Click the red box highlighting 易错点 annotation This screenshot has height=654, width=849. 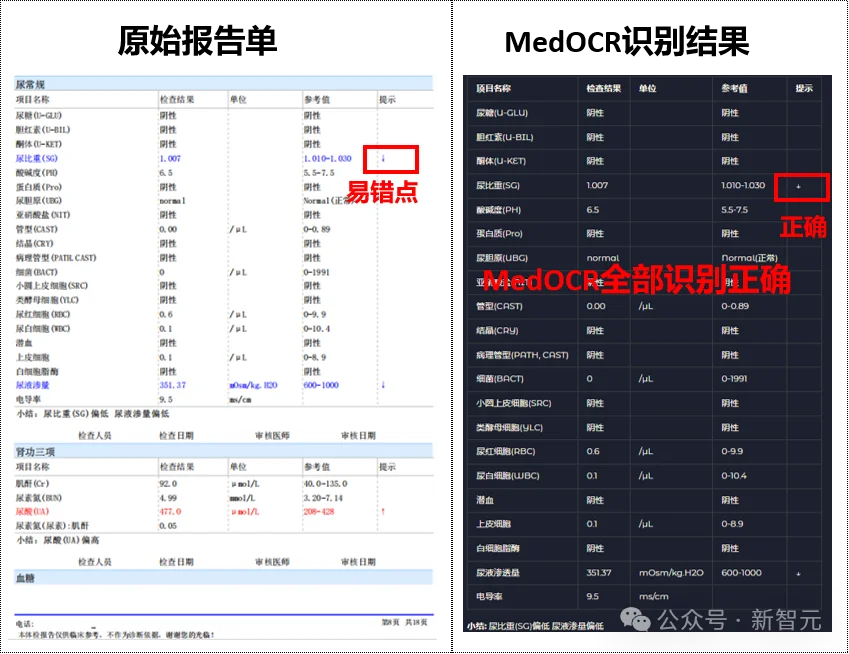point(390,159)
